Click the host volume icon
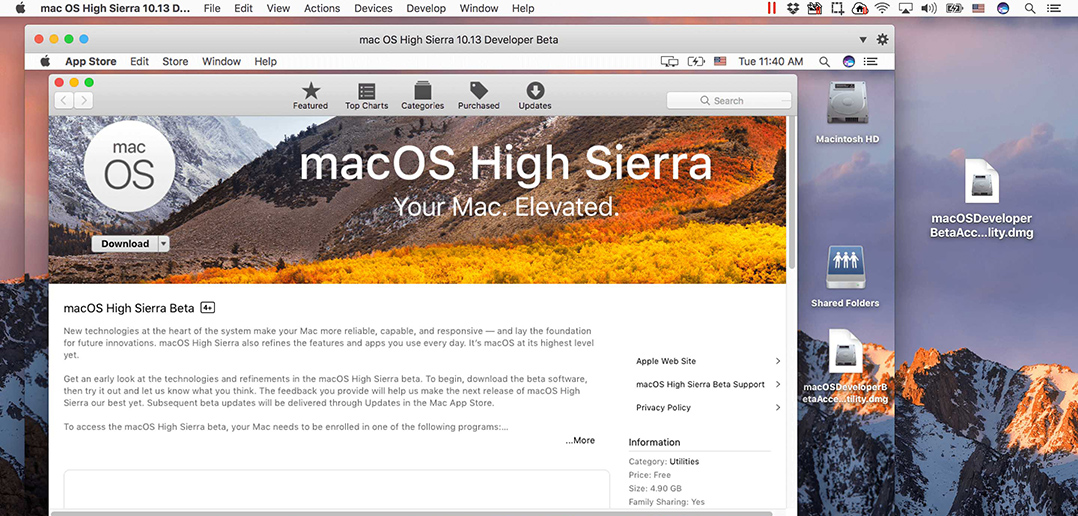This screenshot has height=516, width=1078. (928, 8)
